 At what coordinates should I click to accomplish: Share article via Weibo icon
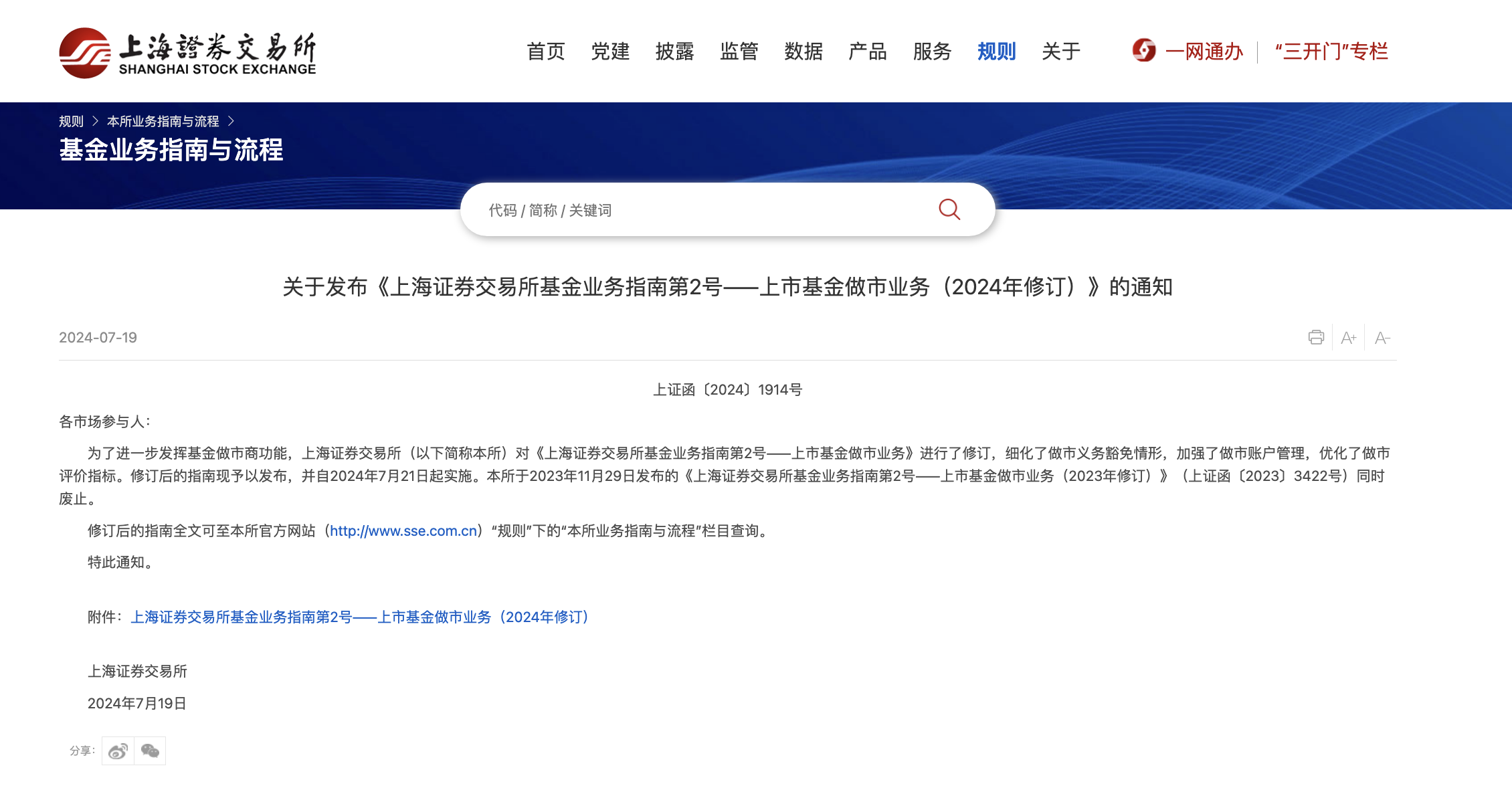click(x=118, y=751)
